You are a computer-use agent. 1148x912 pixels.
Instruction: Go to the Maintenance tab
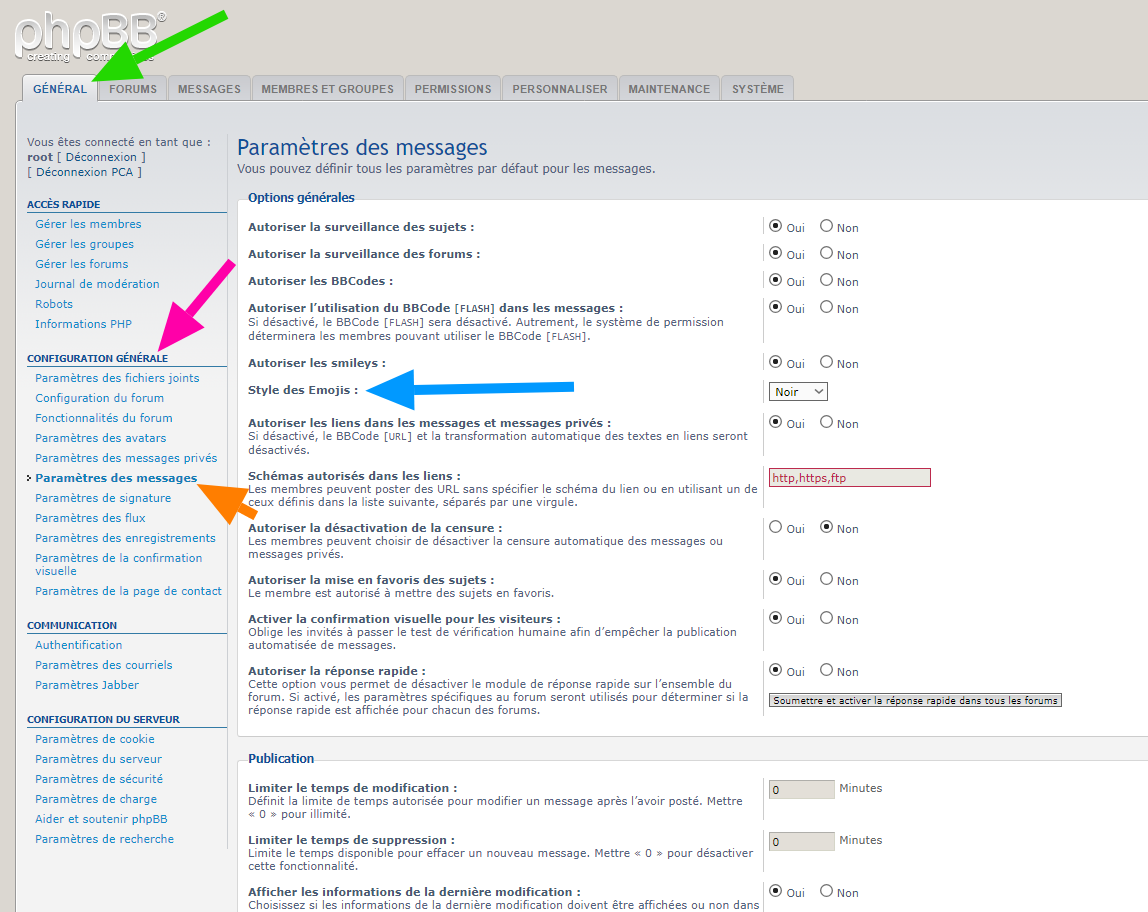pos(669,89)
